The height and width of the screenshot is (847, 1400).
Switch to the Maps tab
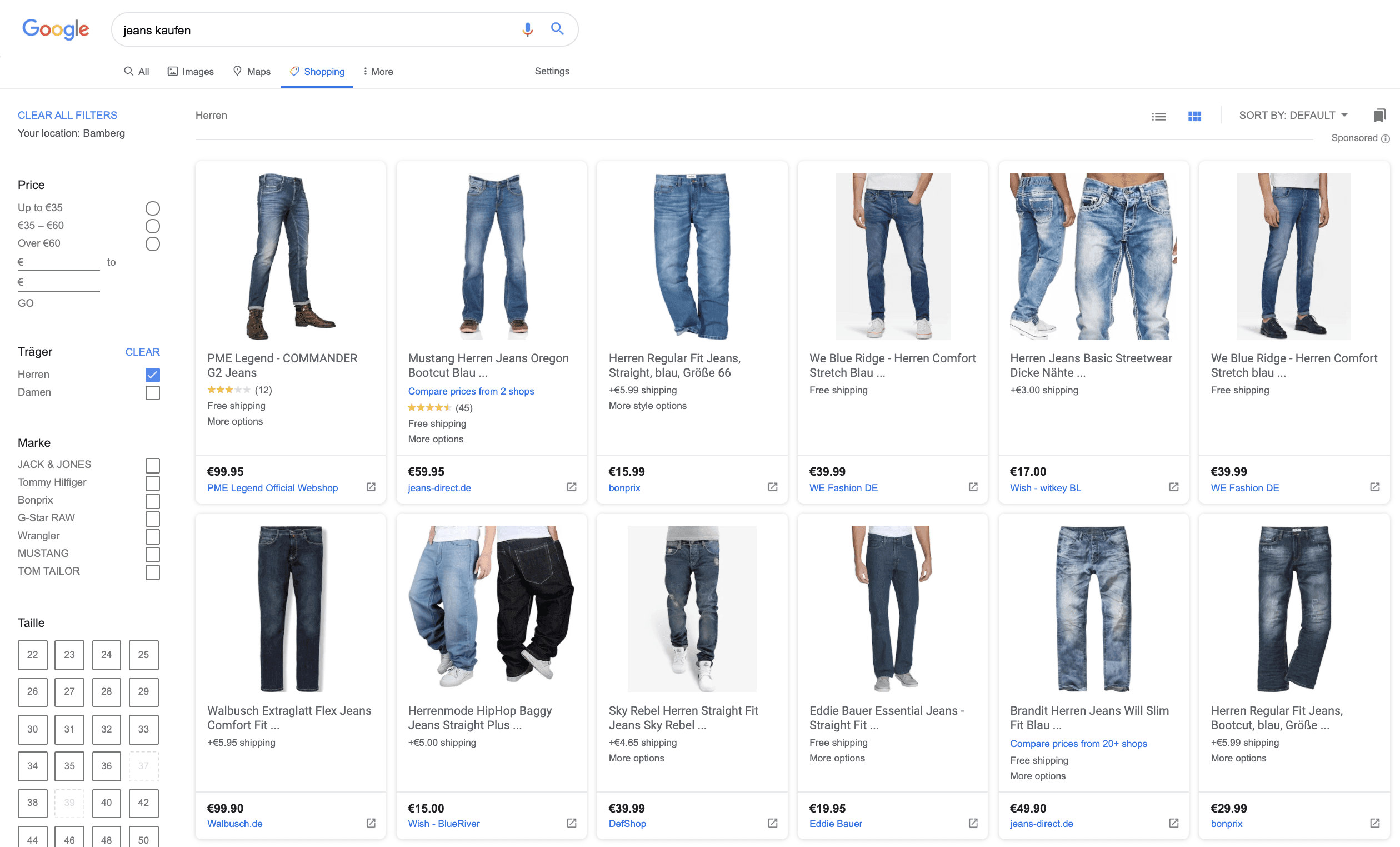(x=252, y=72)
